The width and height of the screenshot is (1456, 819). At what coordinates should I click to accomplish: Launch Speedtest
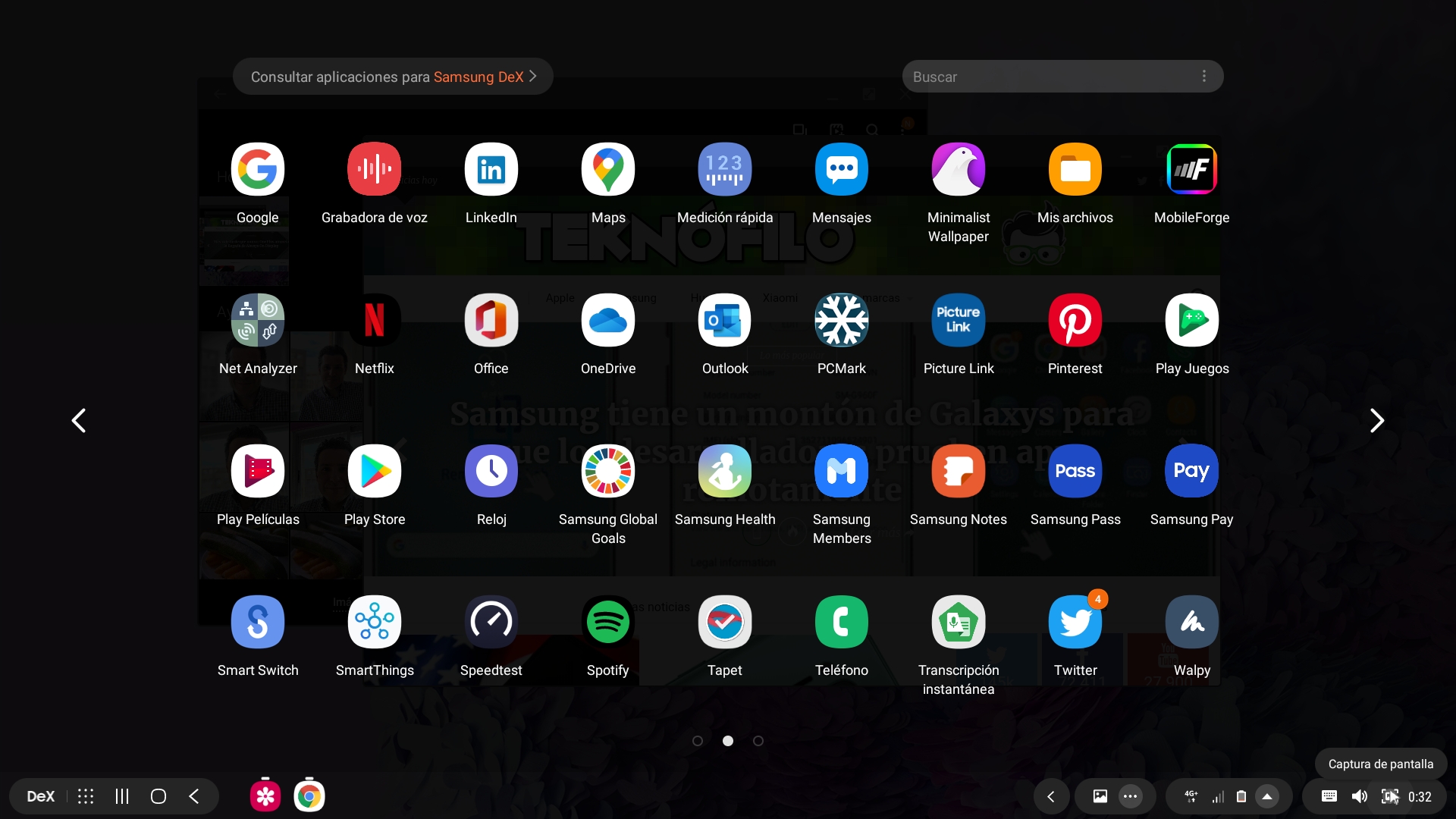pos(491,622)
